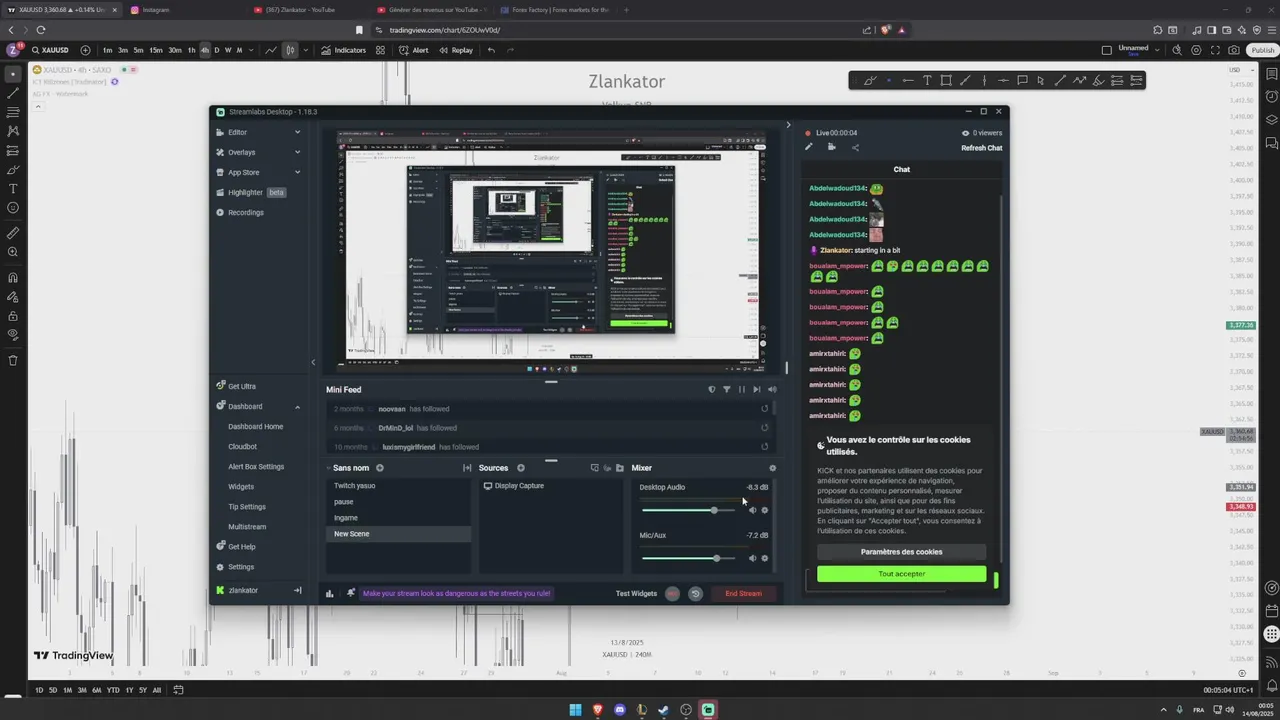
Task: Select brush tool in floating drawing toolbar
Action: click(870, 81)
